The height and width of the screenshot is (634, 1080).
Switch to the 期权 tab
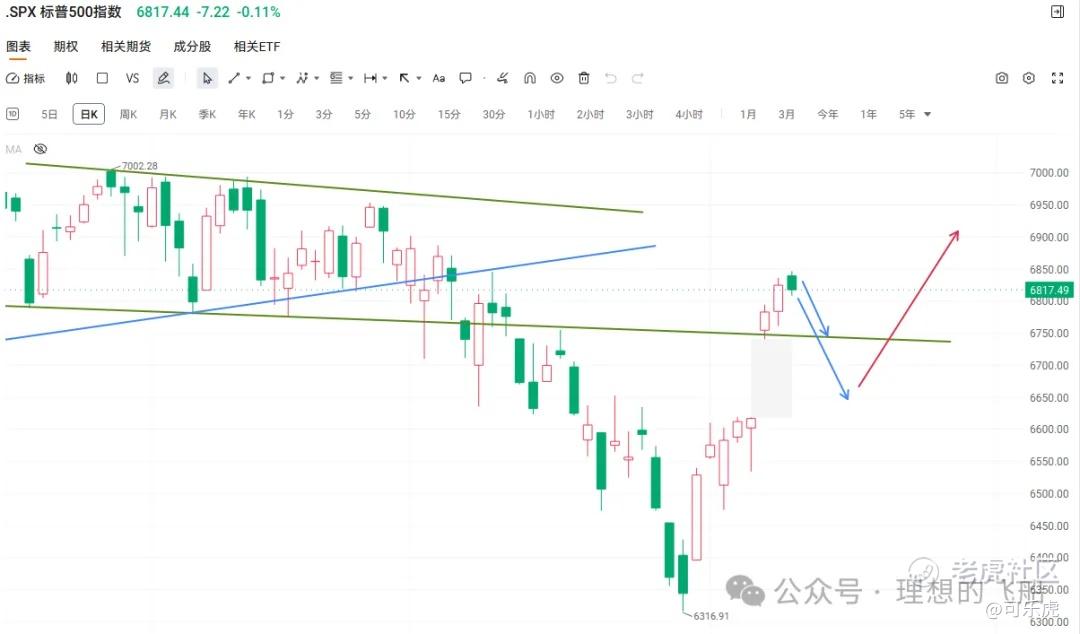[x=66, y=46]
